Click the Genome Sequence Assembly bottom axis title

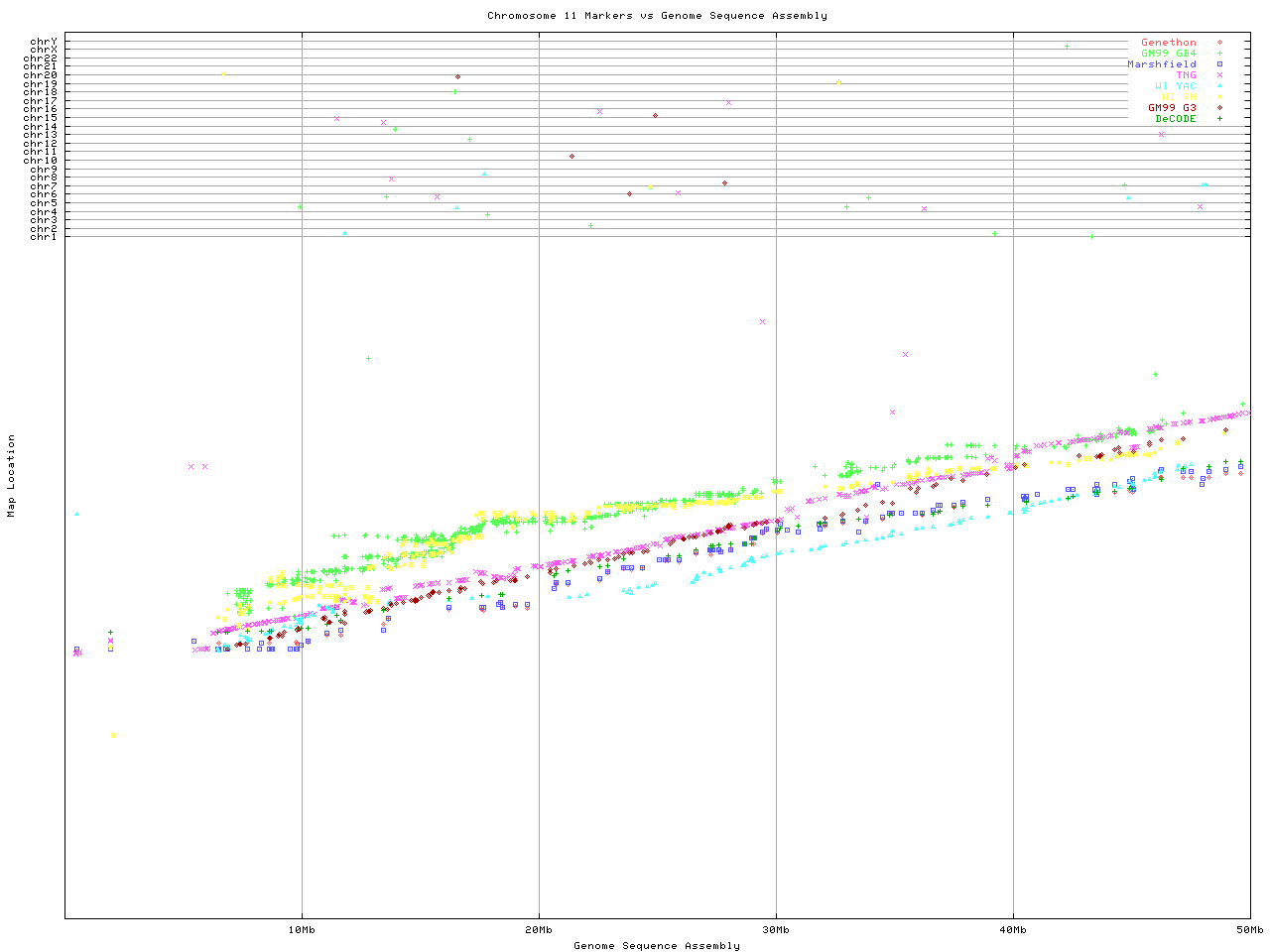[657, 946]
